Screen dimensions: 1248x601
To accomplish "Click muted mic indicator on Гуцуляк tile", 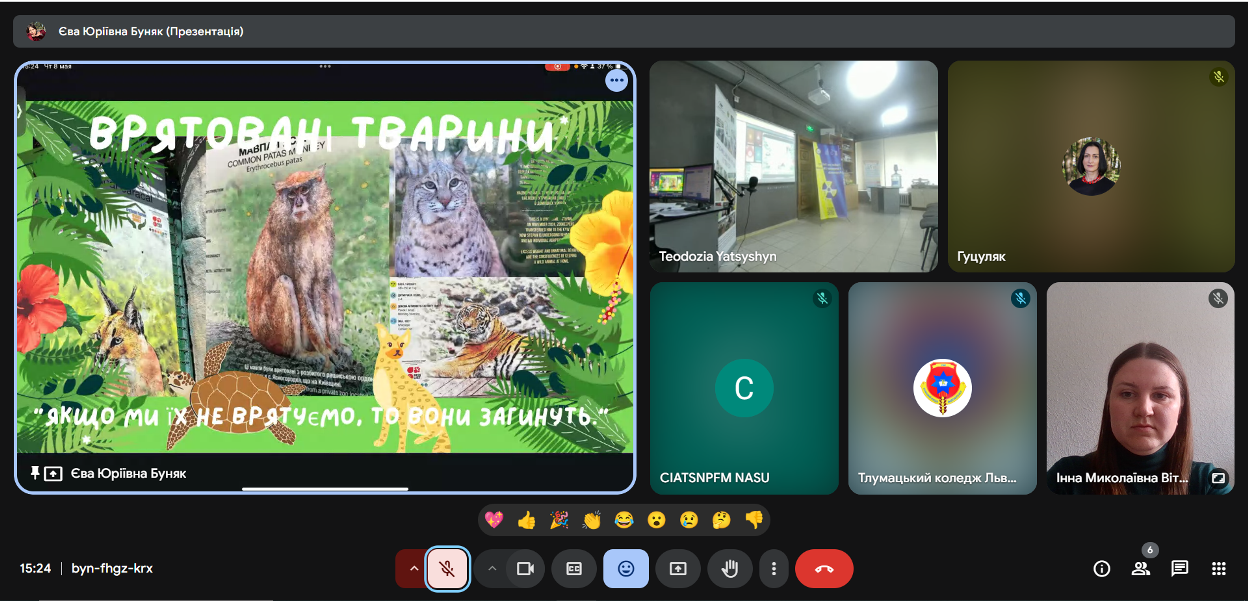I will tap(1218, 77).
